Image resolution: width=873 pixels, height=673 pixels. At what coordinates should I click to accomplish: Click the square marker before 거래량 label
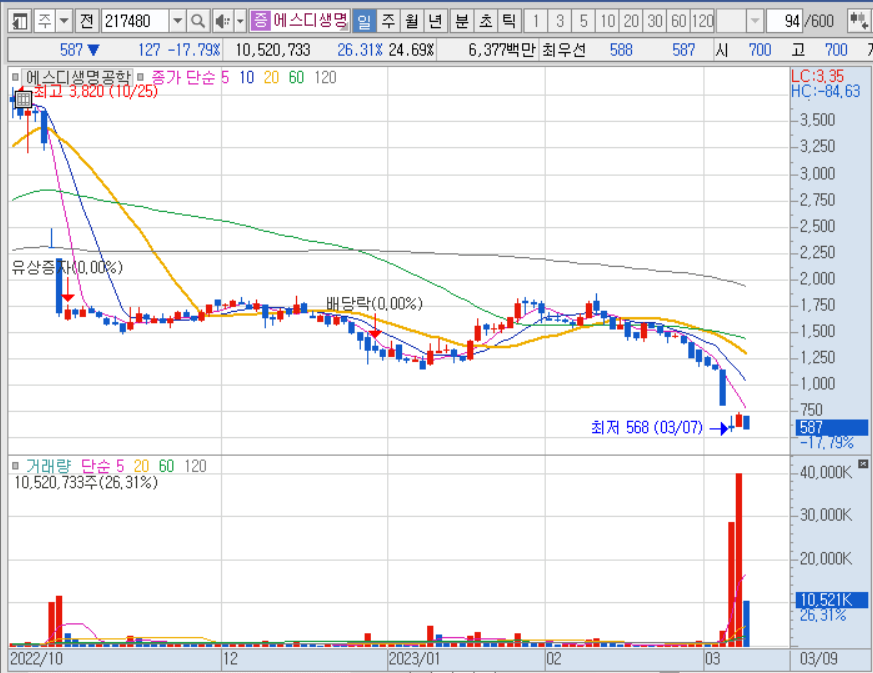pyautogui.click(x=16, y=465)
